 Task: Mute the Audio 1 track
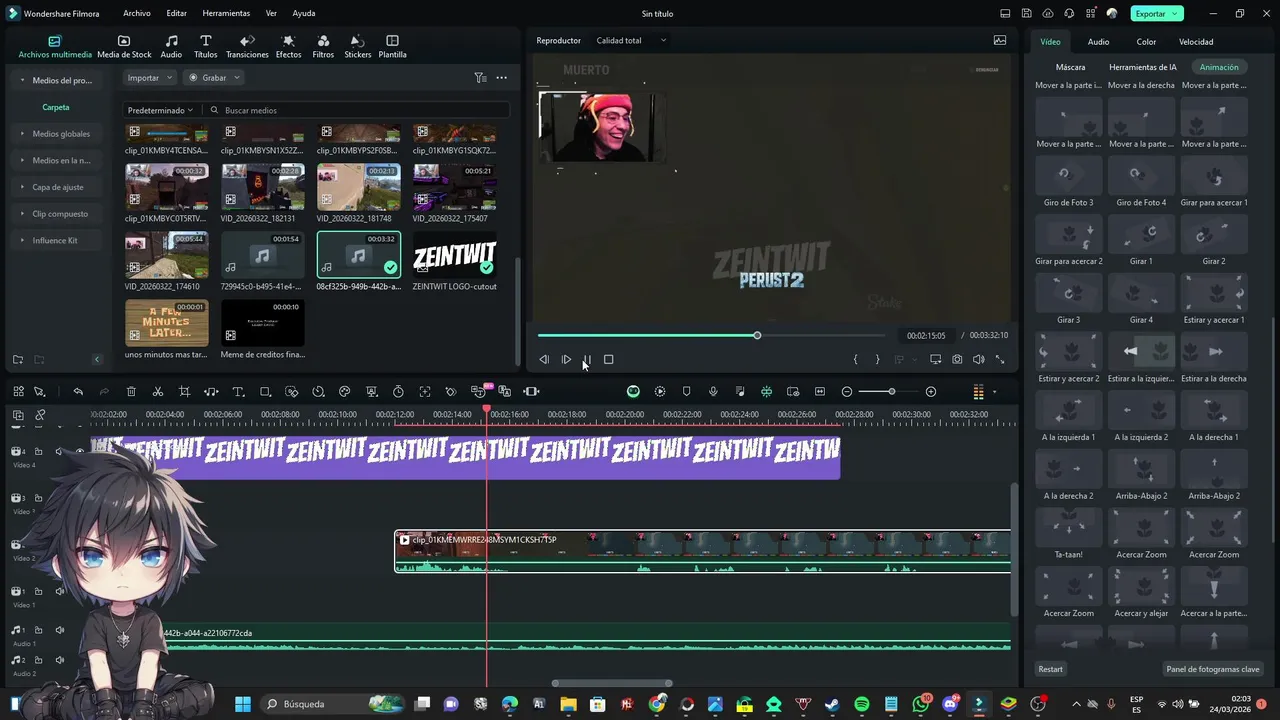[x=60, y=630]
